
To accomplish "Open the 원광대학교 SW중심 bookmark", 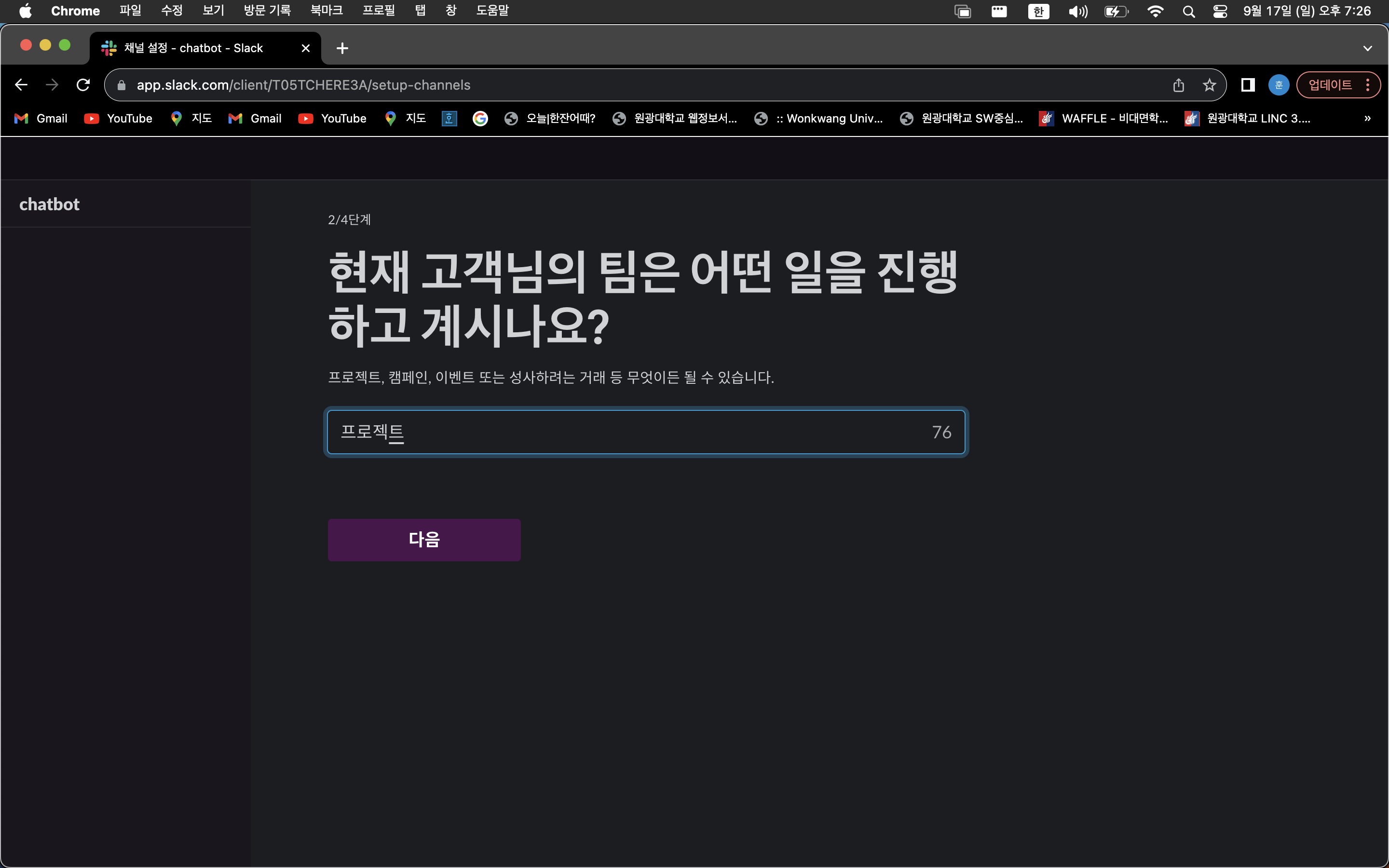I will coord(961,118).
